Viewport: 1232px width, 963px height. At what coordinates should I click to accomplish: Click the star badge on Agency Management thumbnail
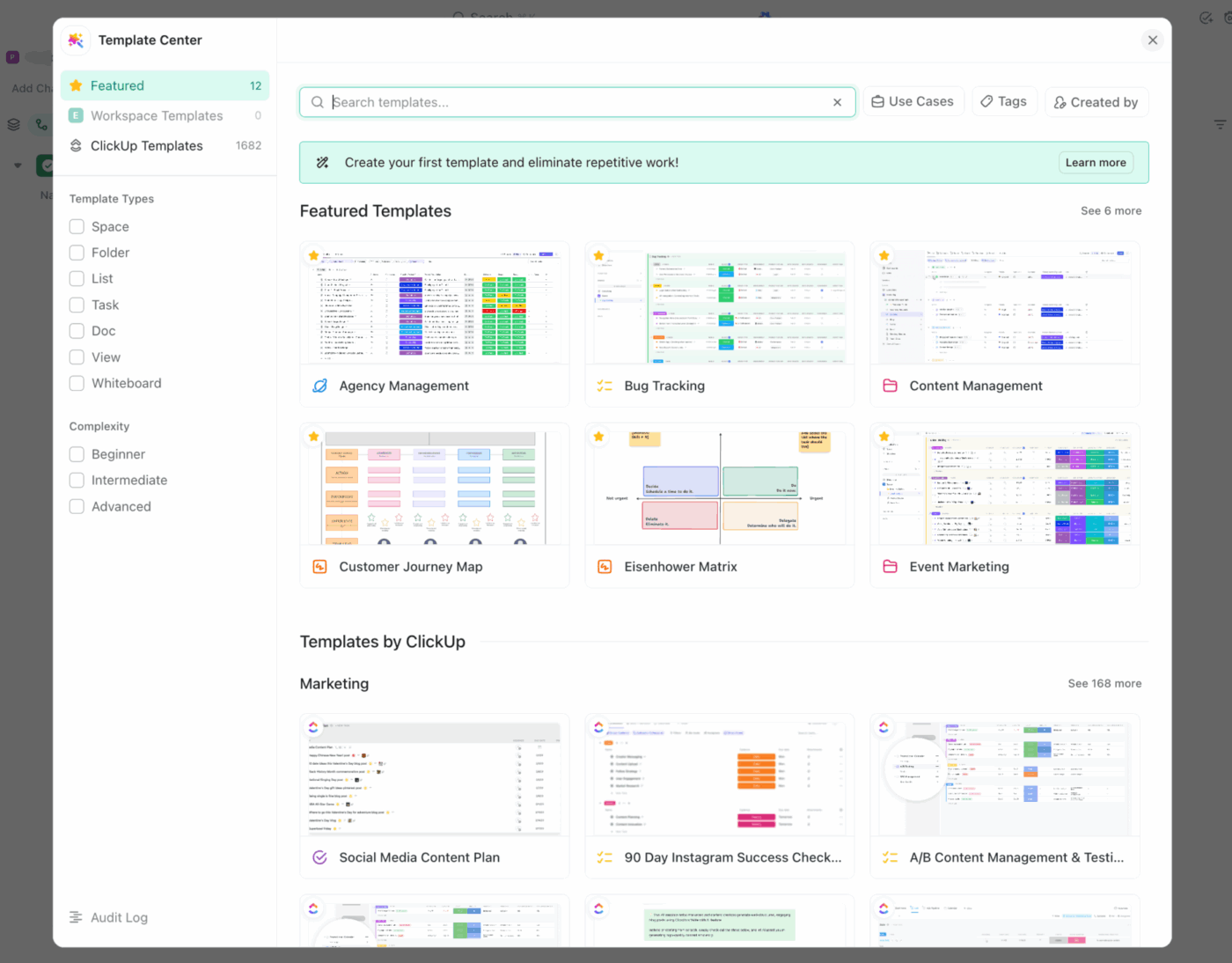[x=314, y=255]
